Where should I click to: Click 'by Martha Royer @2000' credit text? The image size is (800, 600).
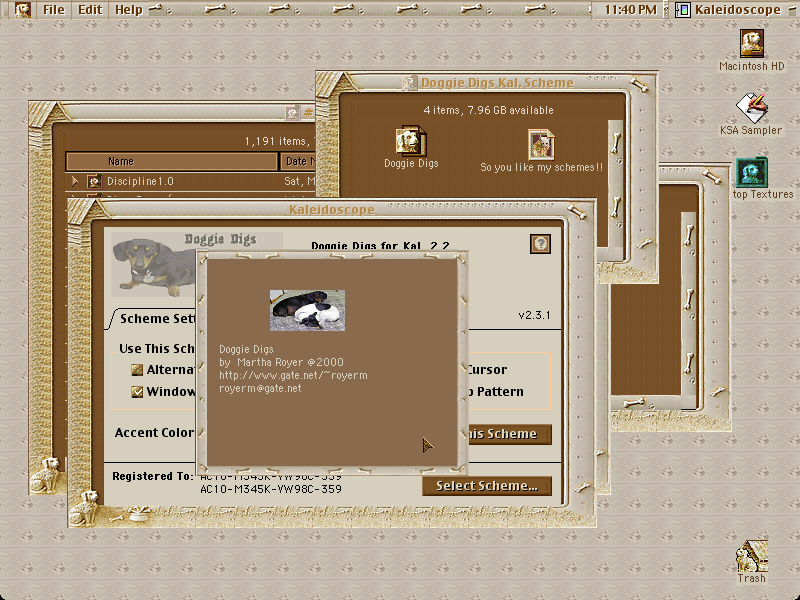coord(281,362)
